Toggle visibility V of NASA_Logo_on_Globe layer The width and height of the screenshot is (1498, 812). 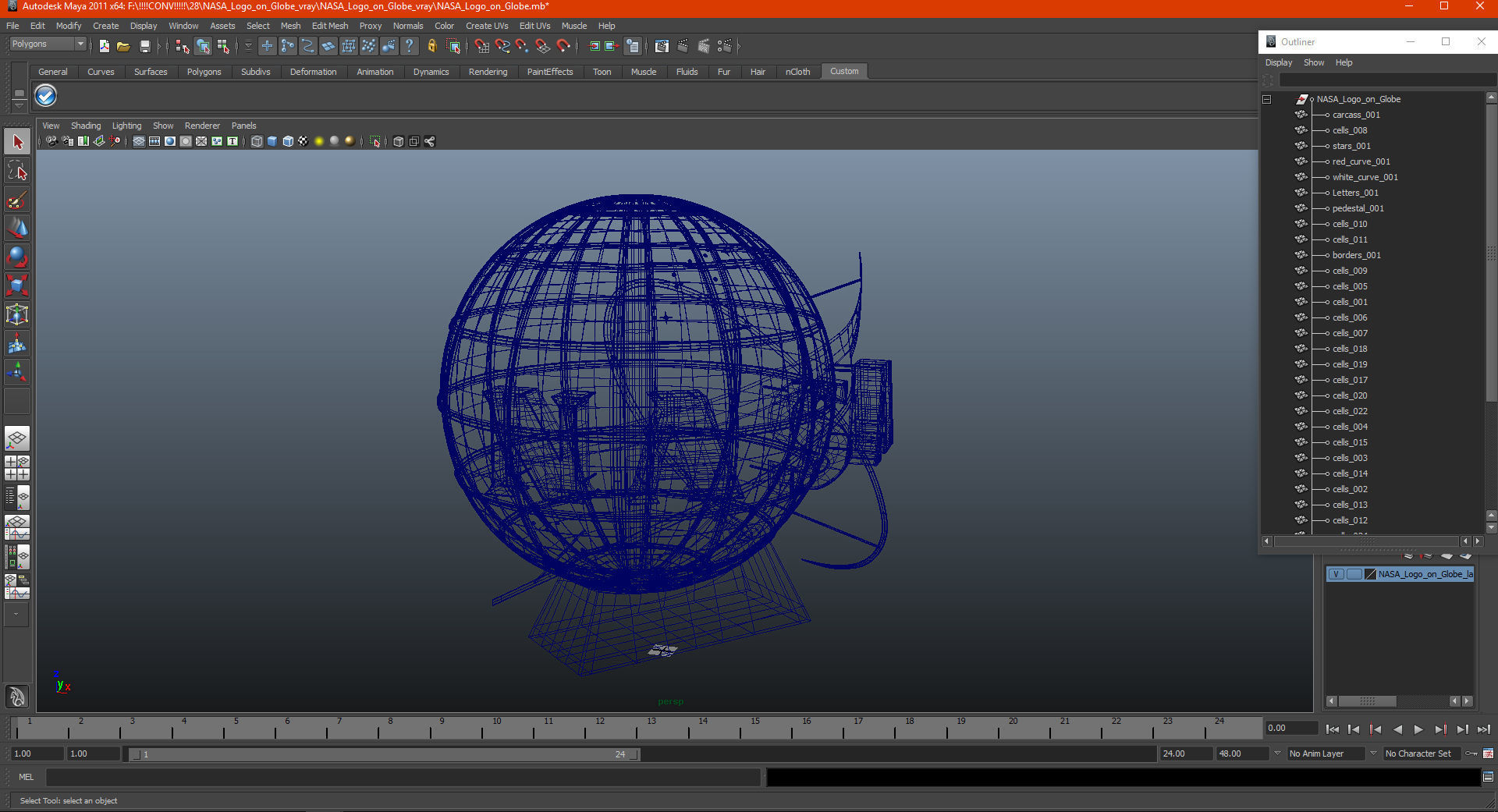tap(1336, 574)
